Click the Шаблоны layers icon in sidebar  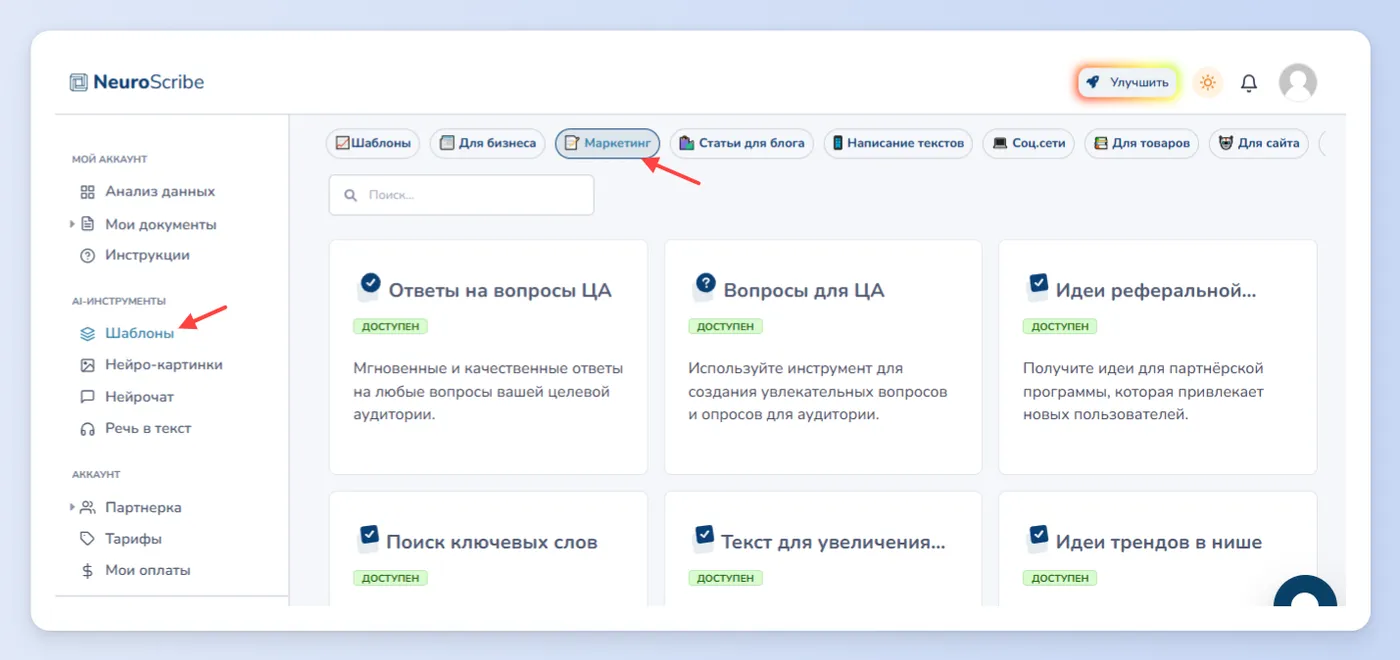[87, 333]
